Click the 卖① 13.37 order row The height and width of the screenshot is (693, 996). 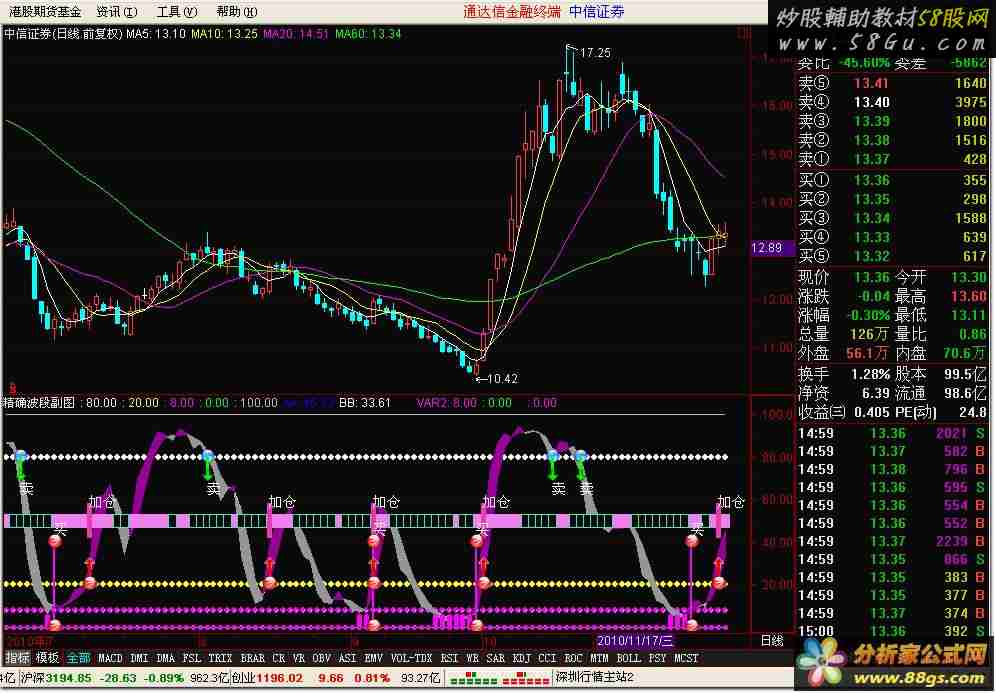(892, 159)
